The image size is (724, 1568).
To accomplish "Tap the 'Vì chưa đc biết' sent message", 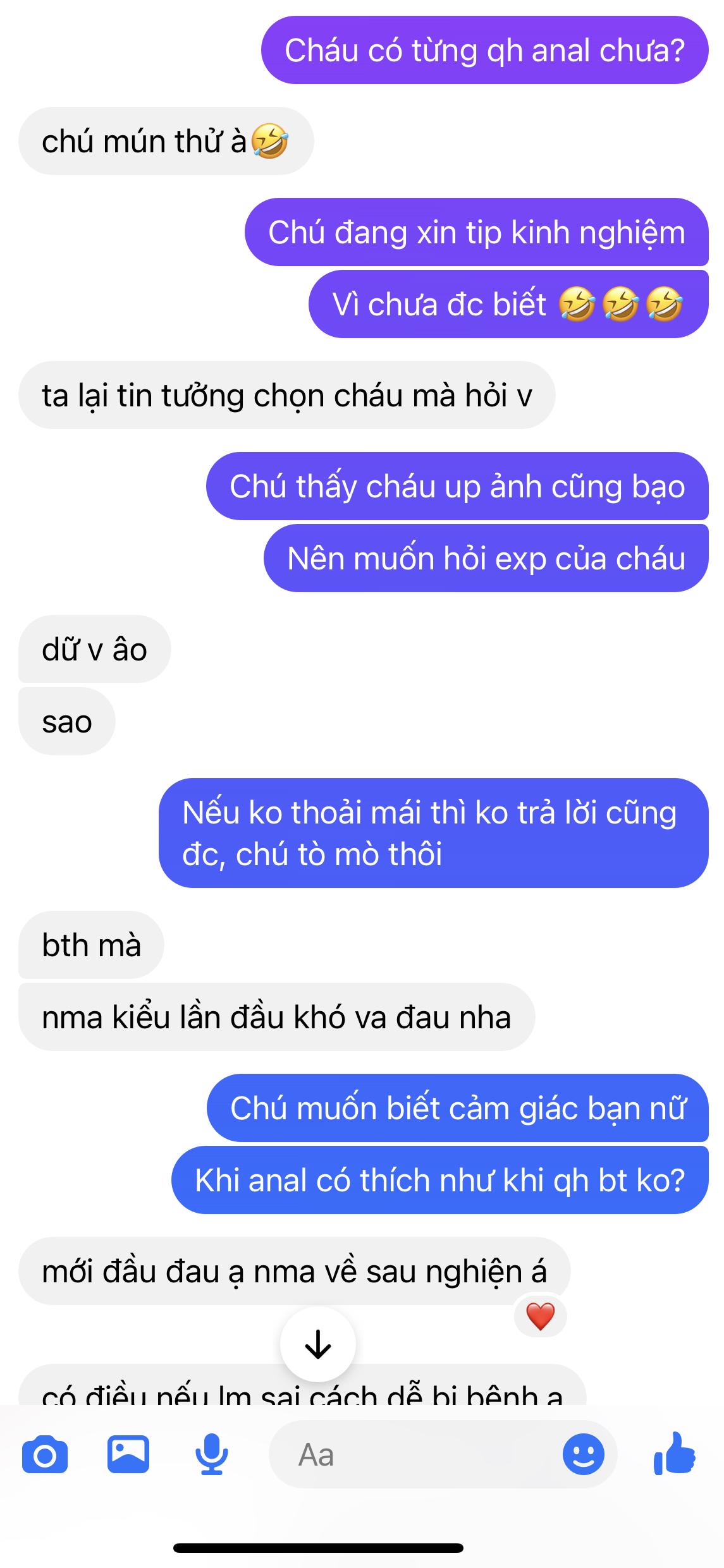I will (x=508, y=304).
